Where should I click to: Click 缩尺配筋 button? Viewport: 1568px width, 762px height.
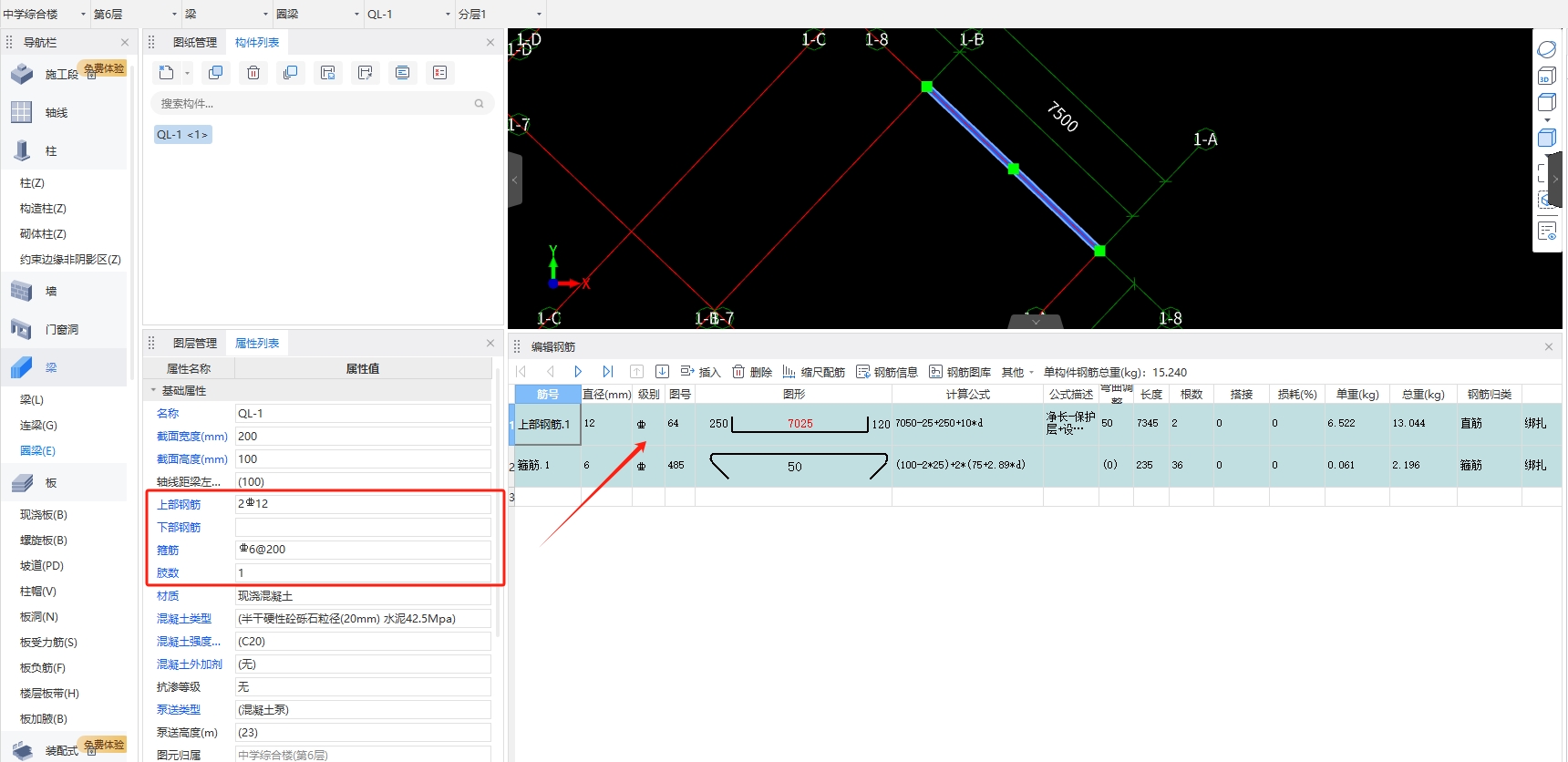pos(814,372)
